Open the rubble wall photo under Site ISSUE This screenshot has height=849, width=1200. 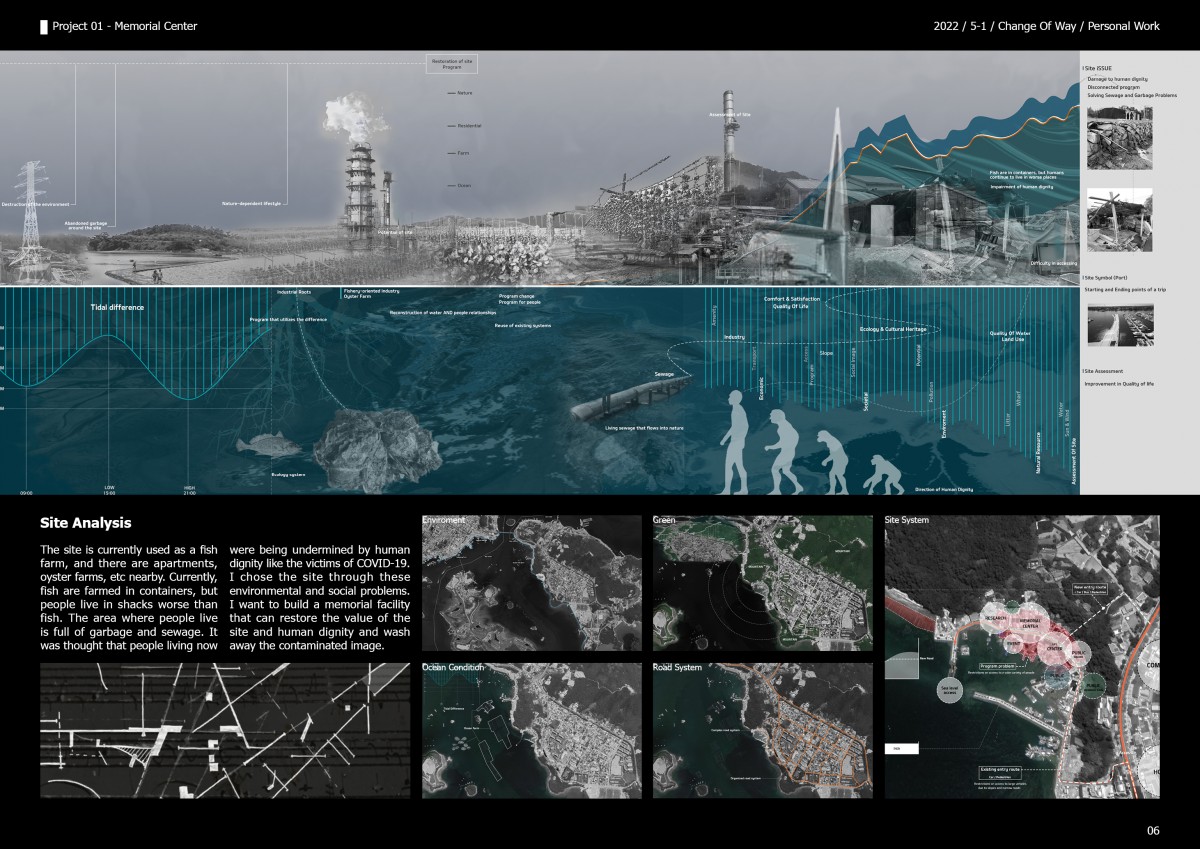click(1119, 137)
